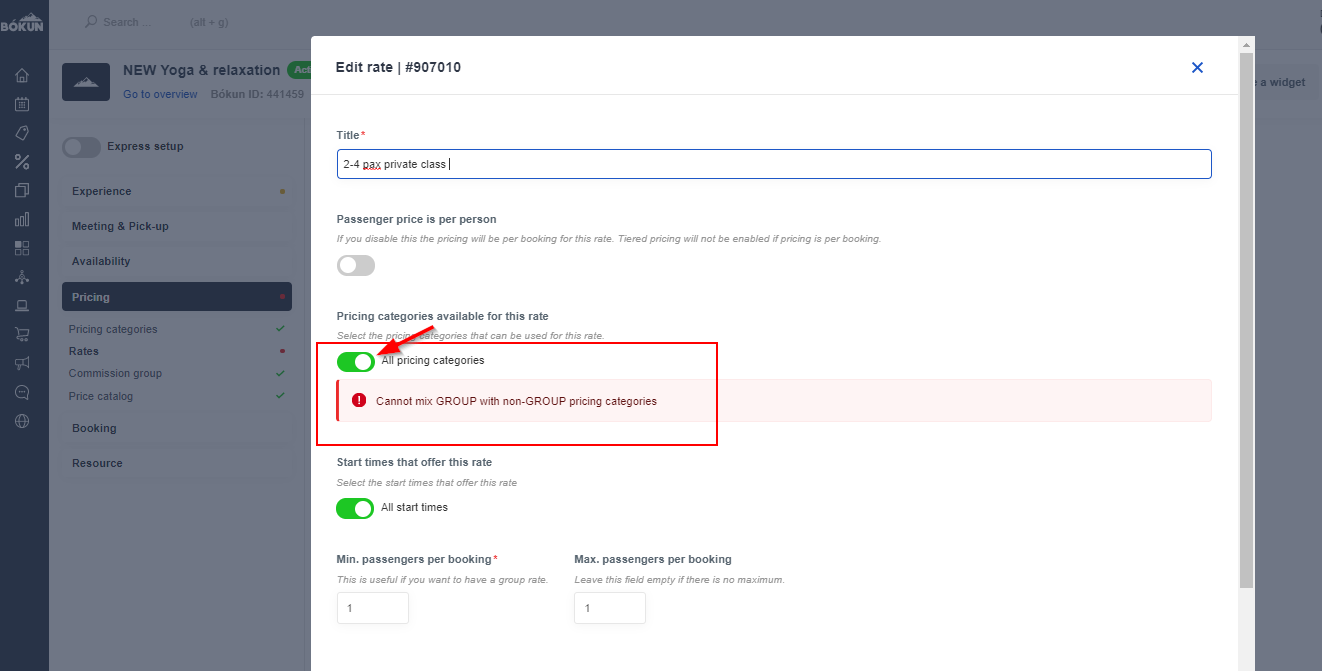Click the megaphone marketing icon
1322x671 pixels.
[22, 363]
